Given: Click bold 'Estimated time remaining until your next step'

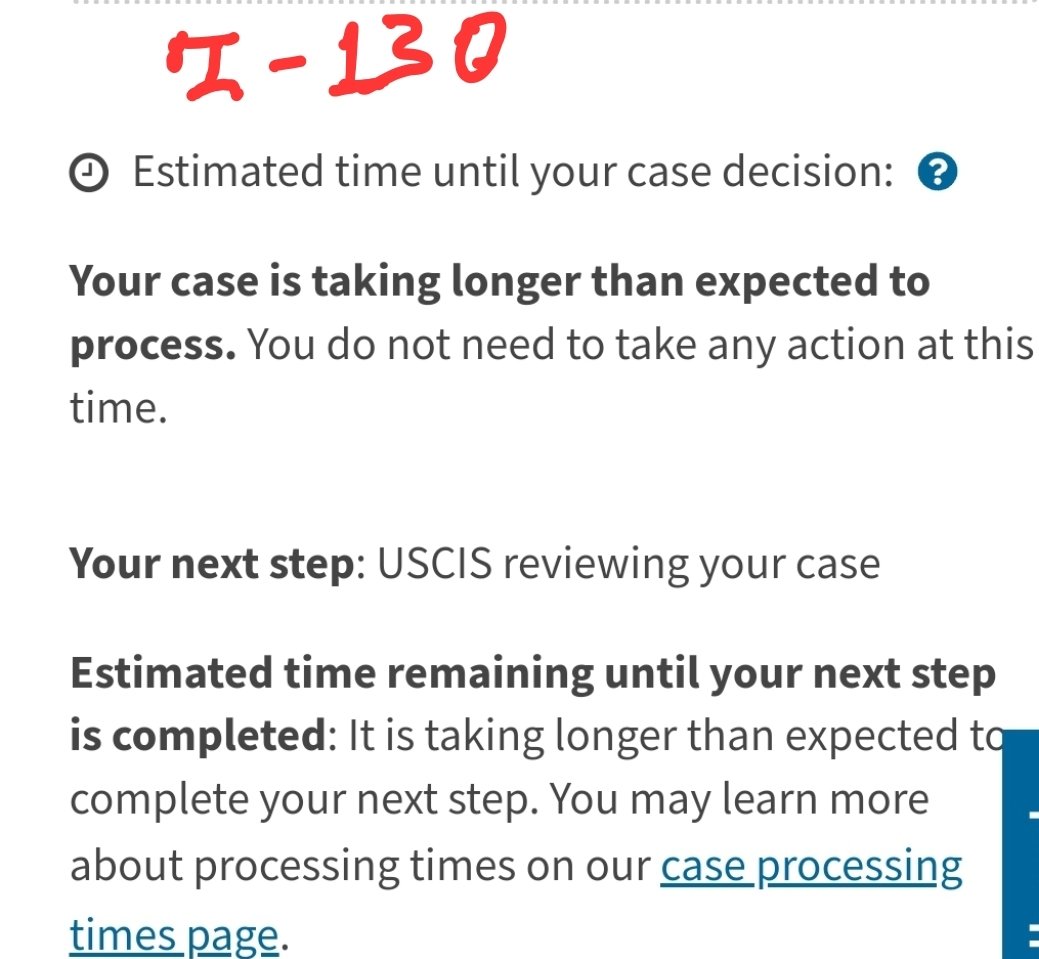Looking at the screenshot, I should click(533, 673).
